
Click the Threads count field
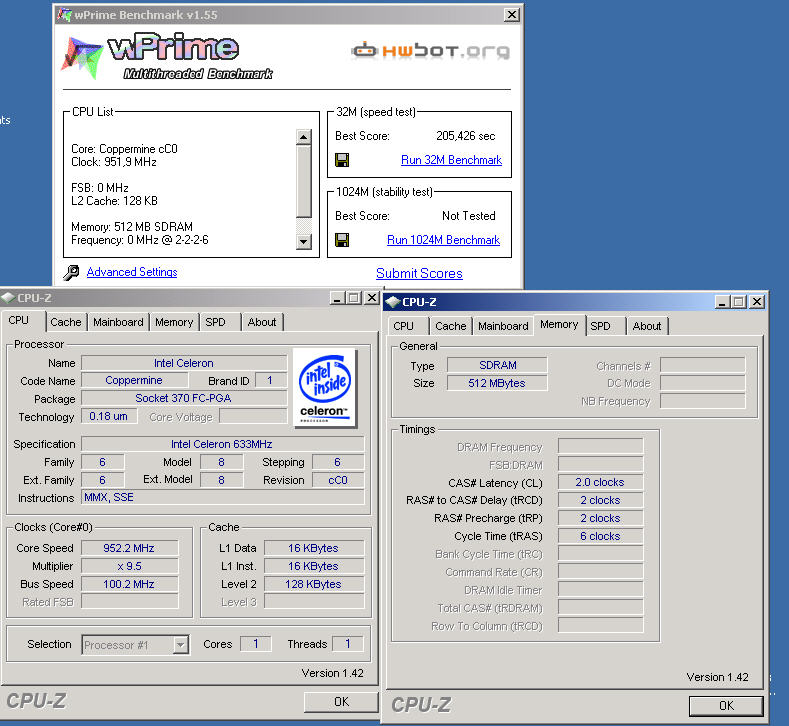(x=347, y=644)
